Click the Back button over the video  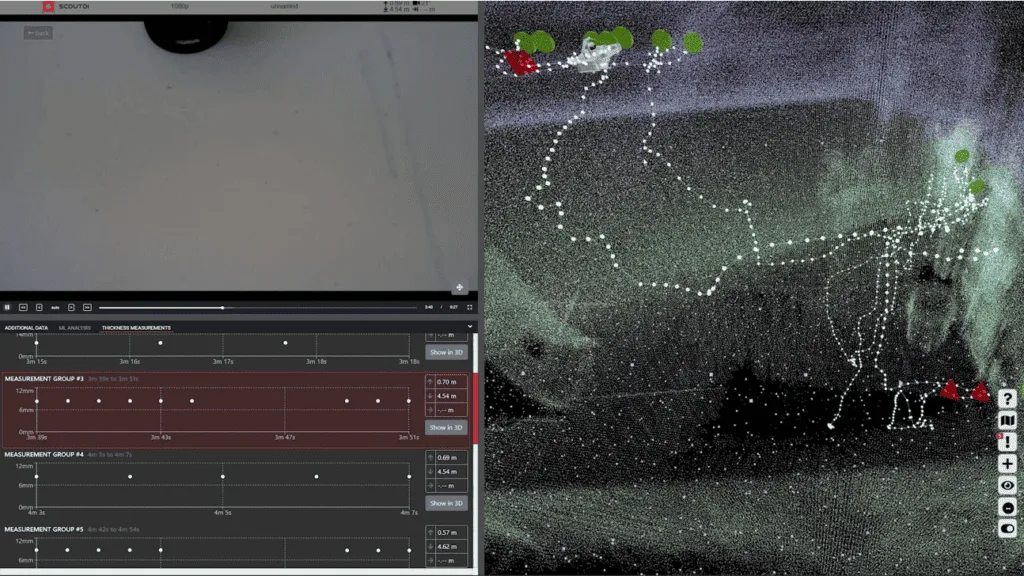pyautogui.click(x=39, y=33)
